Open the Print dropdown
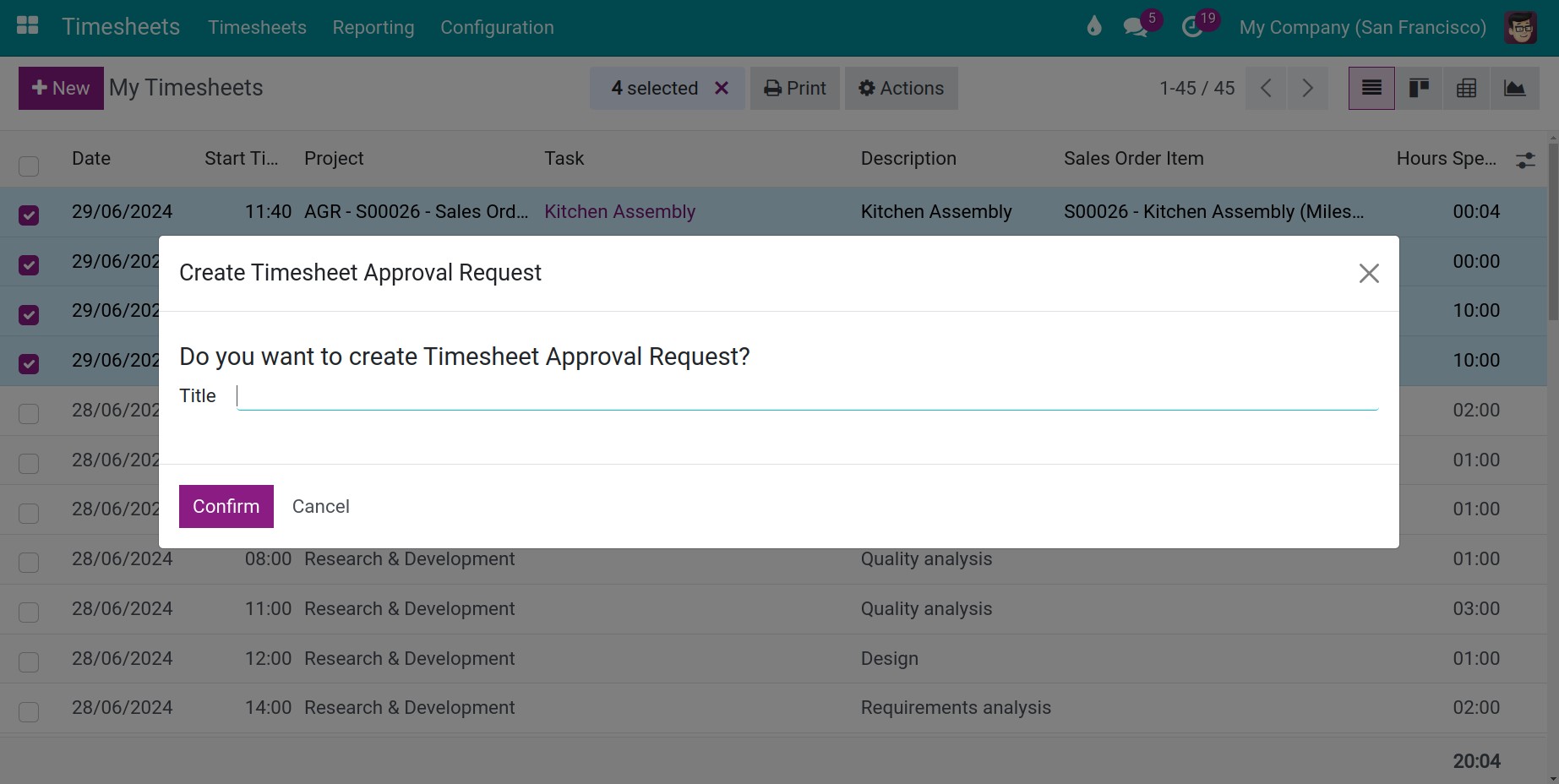 pos(794,88)
